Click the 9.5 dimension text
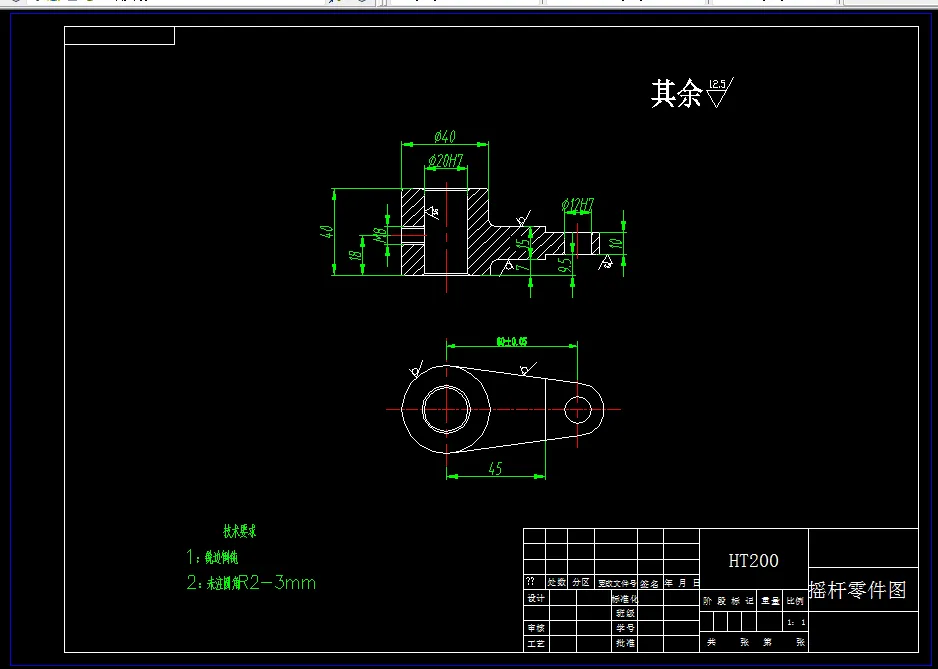 564,264
